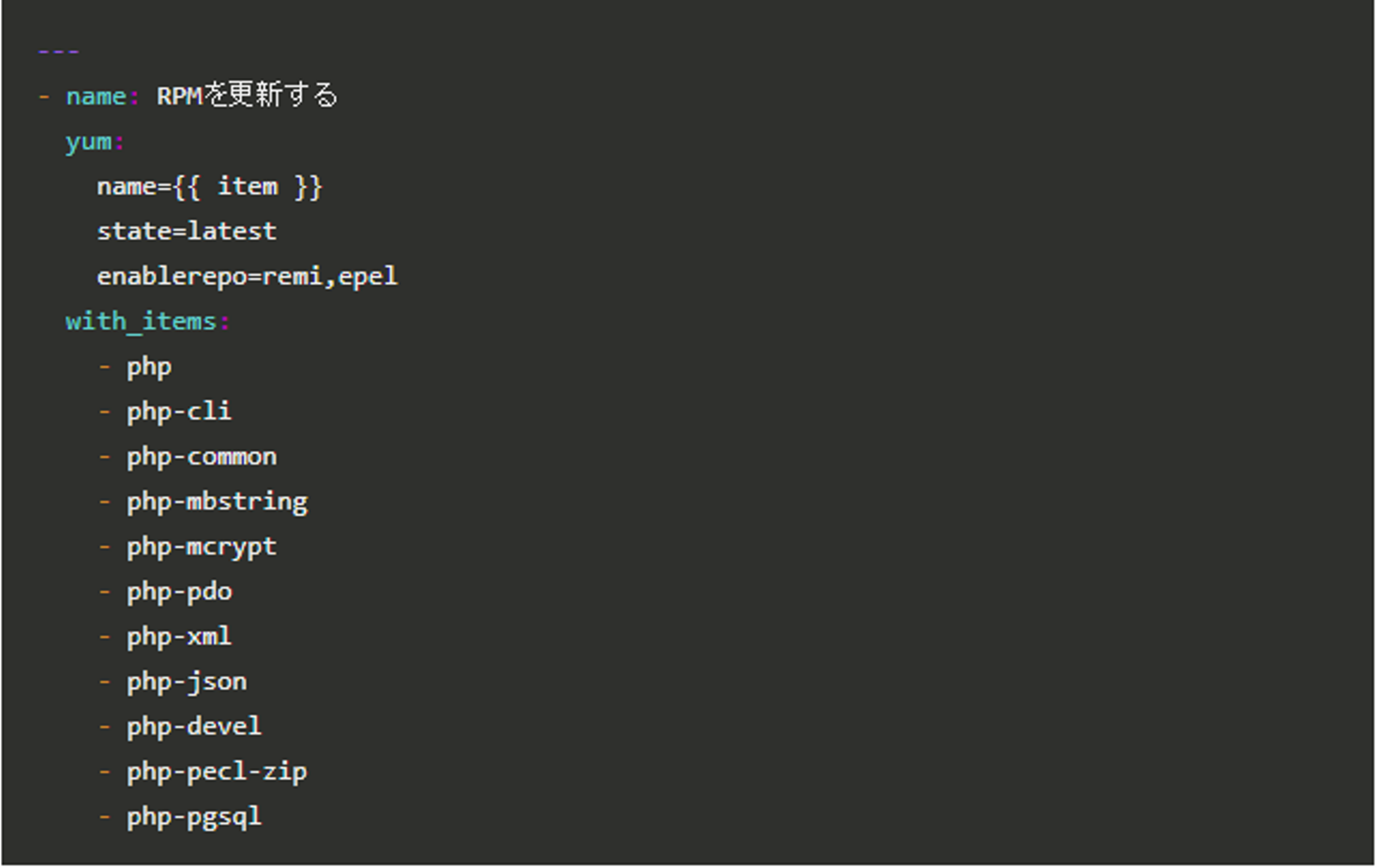Click the 'php-mcrypt' package name

(x=202, y=547)
